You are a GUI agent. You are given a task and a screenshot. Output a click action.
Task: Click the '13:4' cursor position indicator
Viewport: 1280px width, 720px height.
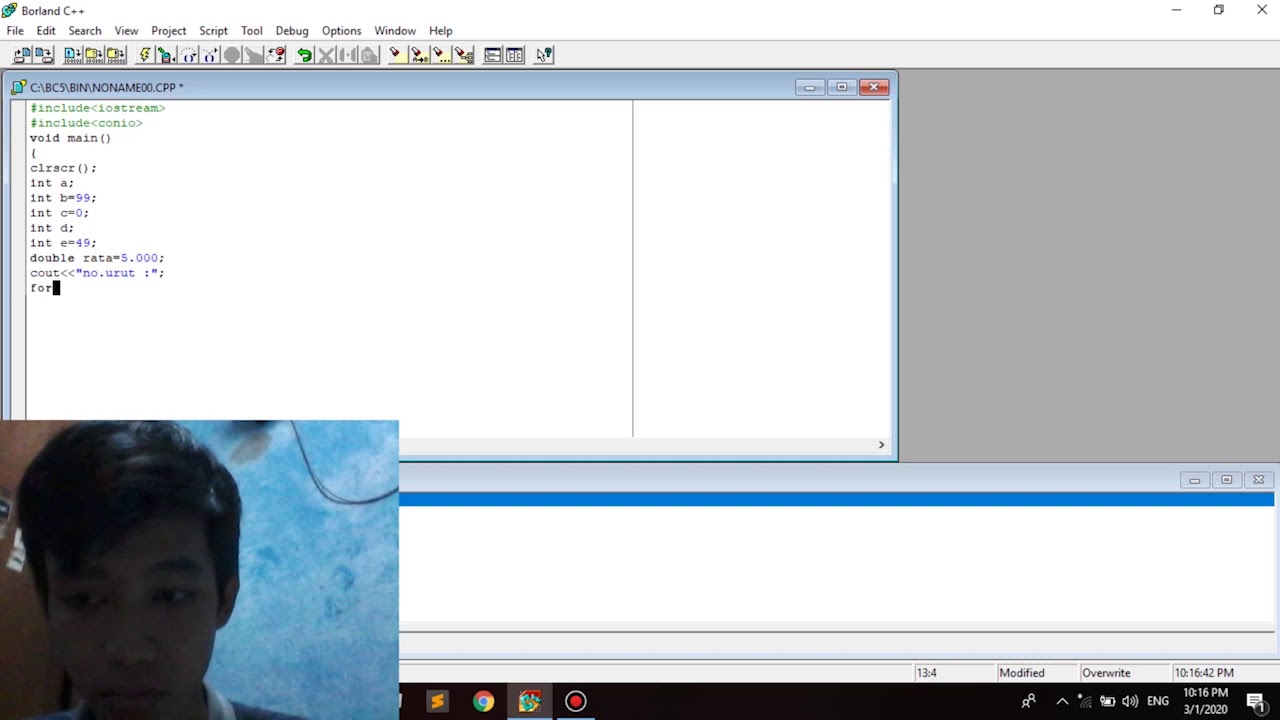point(926,673)
